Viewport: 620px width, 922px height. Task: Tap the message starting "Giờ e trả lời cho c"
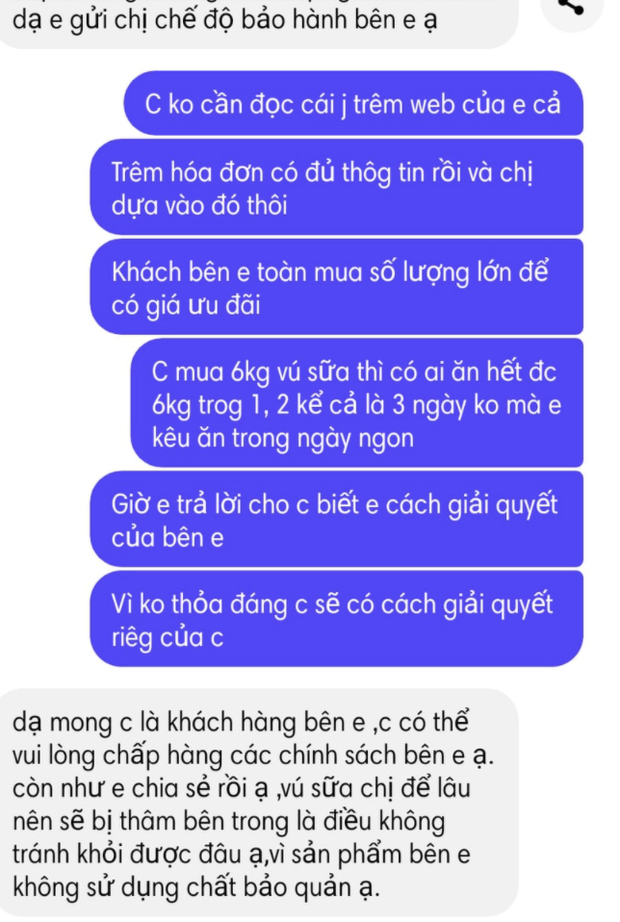[x=336, y=520]
